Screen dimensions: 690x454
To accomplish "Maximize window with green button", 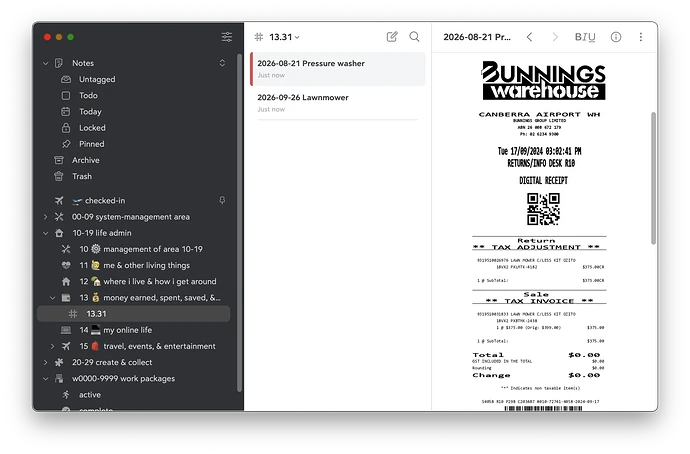I will [x=70, y=37].
